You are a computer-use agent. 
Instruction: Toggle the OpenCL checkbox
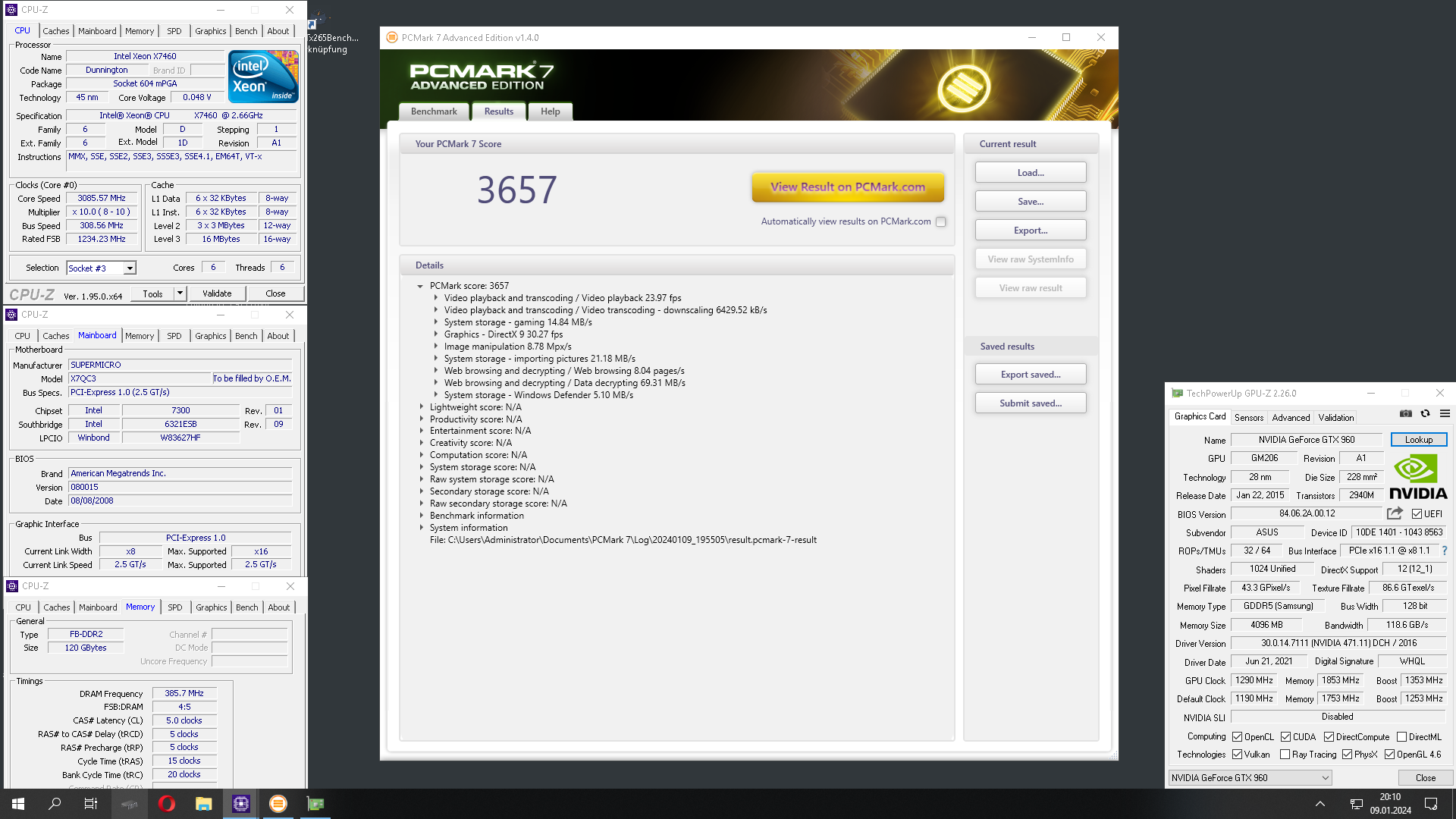[x=1238, y=737]
